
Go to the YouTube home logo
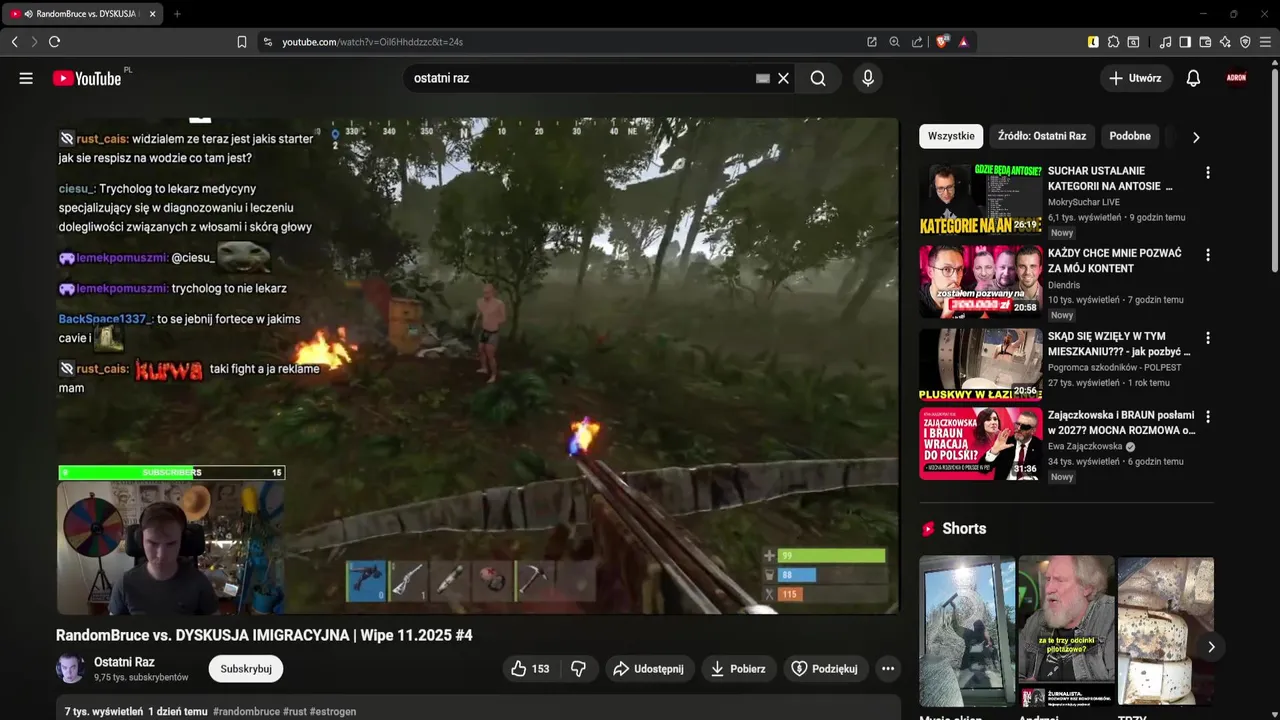(87, 78)
